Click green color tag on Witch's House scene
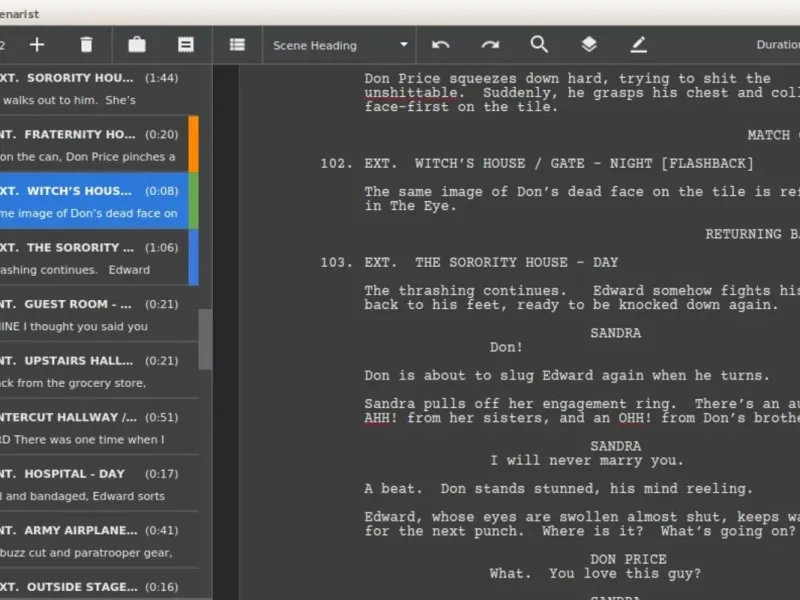The image size is (800, 600). pyautogui.click(x=193, y=201)
